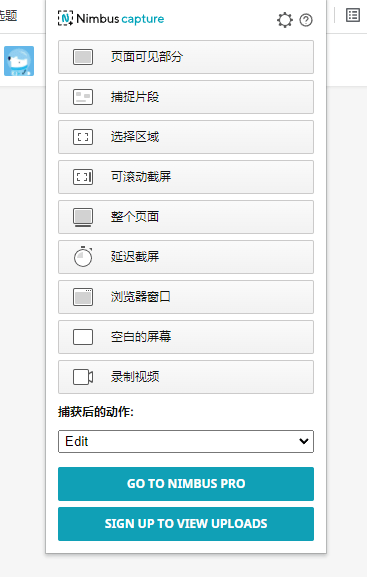
Task: Open the Edit action dropdown
Action: pyautogui.click(x=186, y=441)
